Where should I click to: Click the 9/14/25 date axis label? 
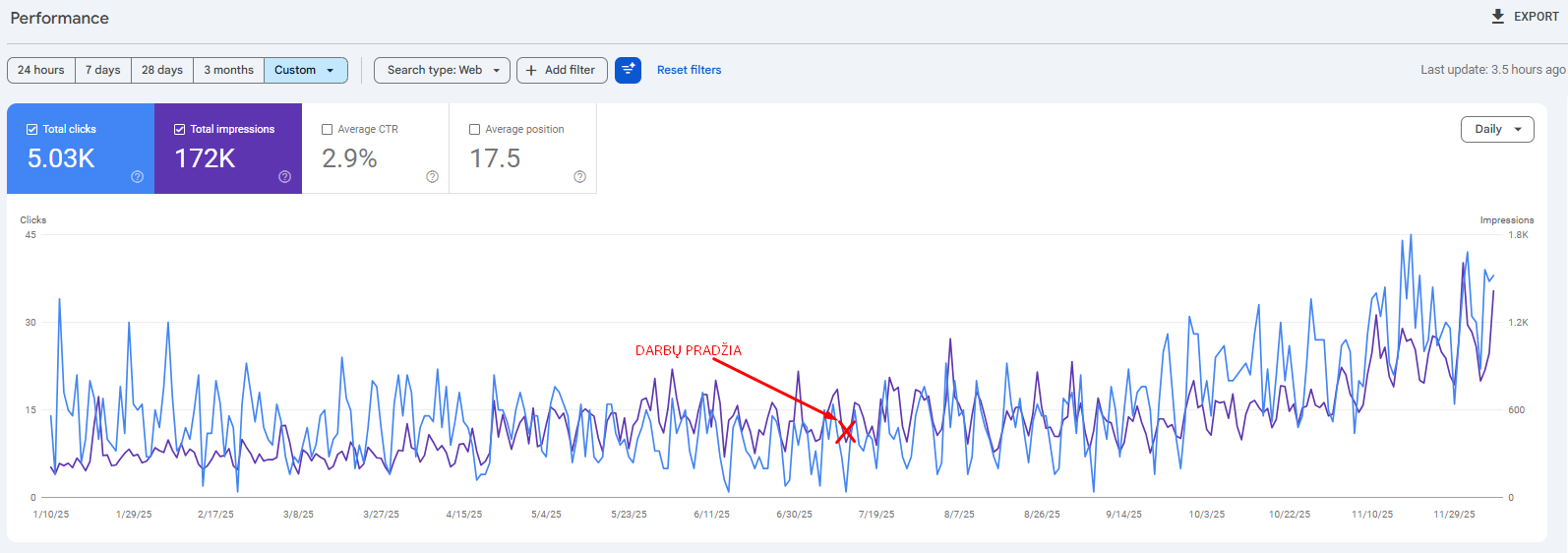[1124, 515]
